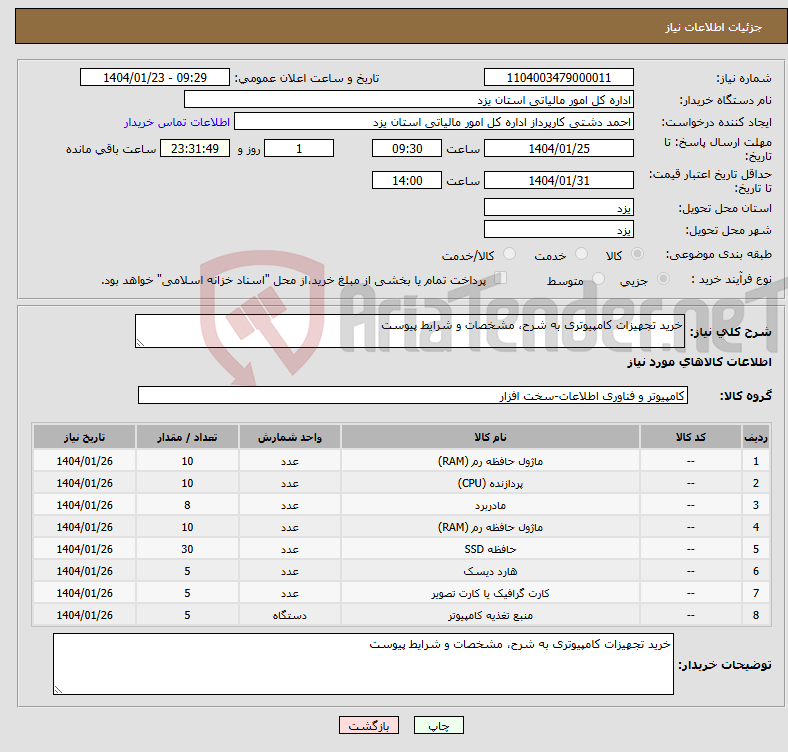
Task: Click the response deadline time 09:30
Action: 407,148
